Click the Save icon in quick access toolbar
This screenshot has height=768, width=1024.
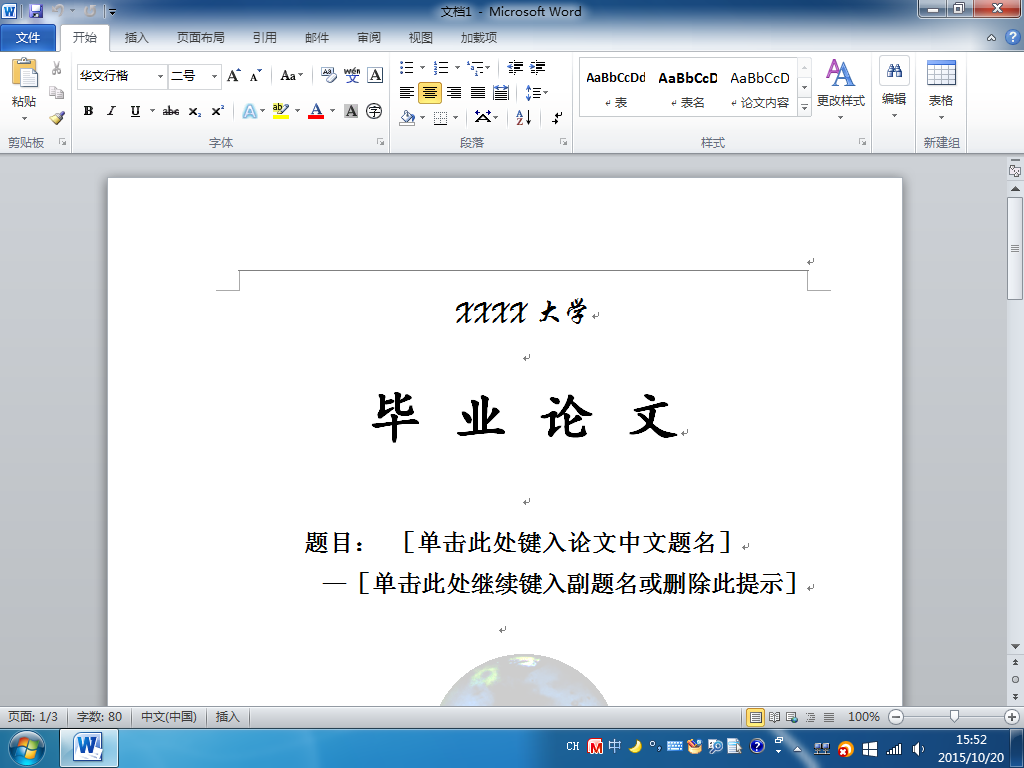(36, 11)
